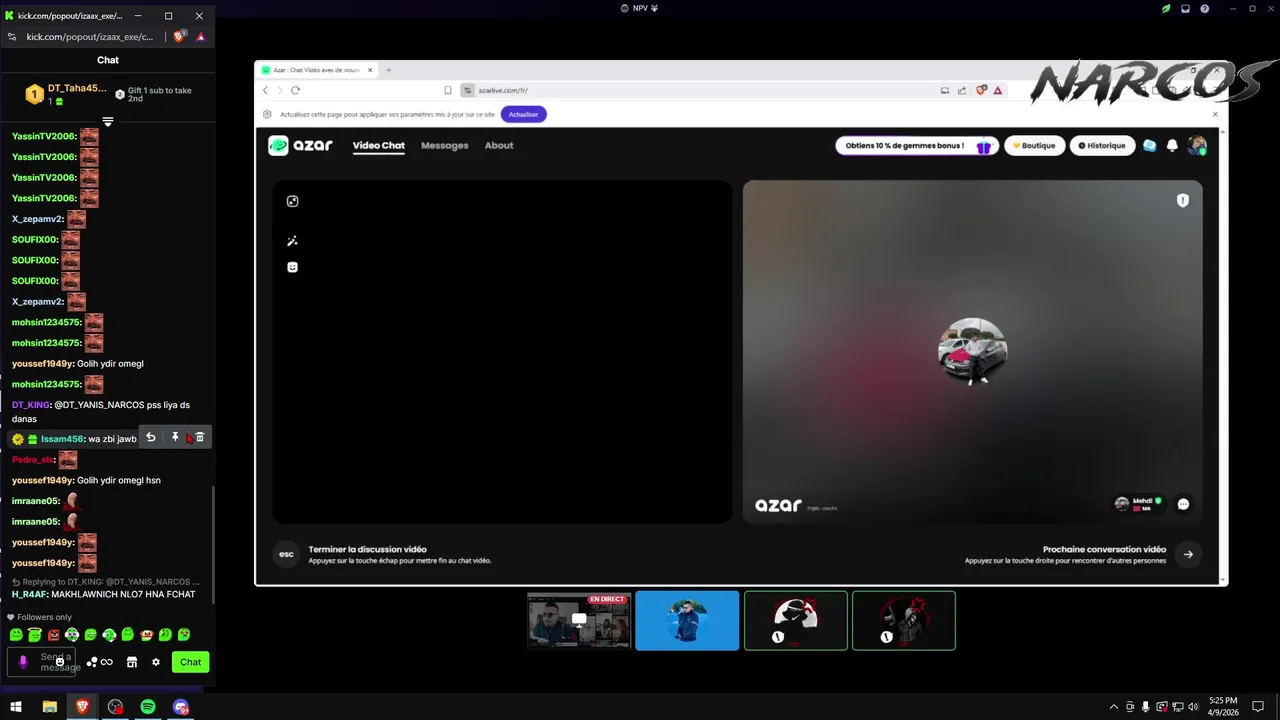The width and height of the screenshot is (1280, 720).
Task: Click the gem balance icon in Azar header
Action: tap(1149, 146)
